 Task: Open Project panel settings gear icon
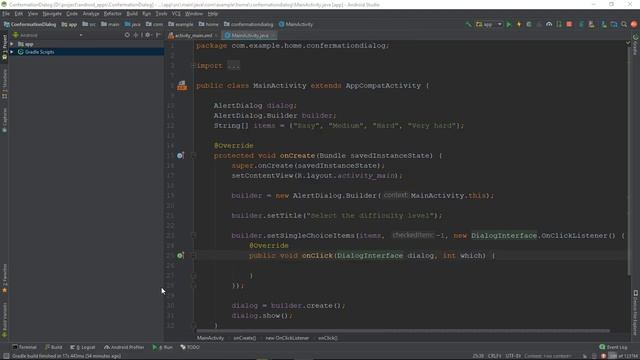[148, 35]
